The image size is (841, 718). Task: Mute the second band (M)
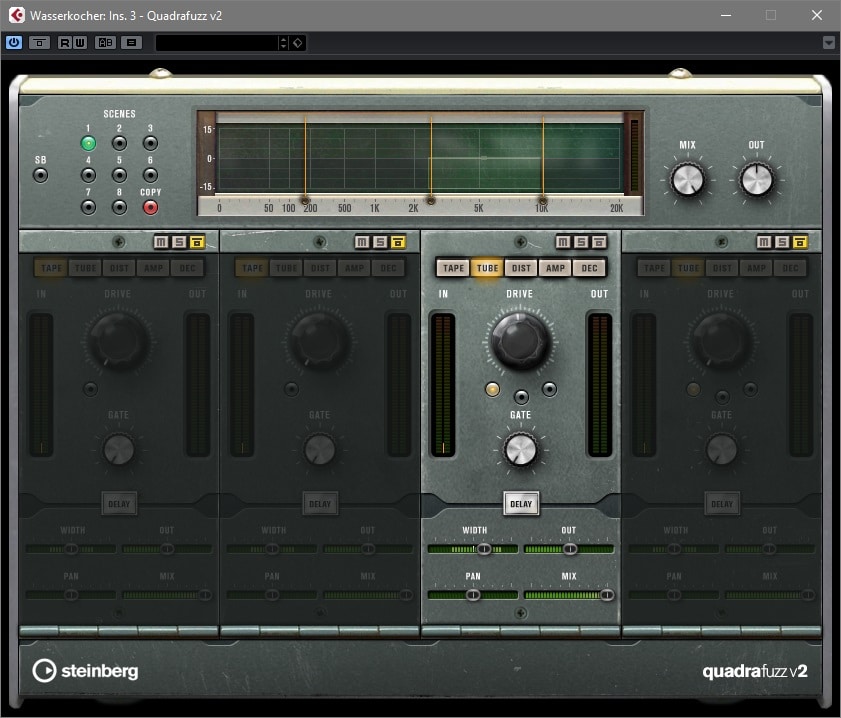click(362, 242)
